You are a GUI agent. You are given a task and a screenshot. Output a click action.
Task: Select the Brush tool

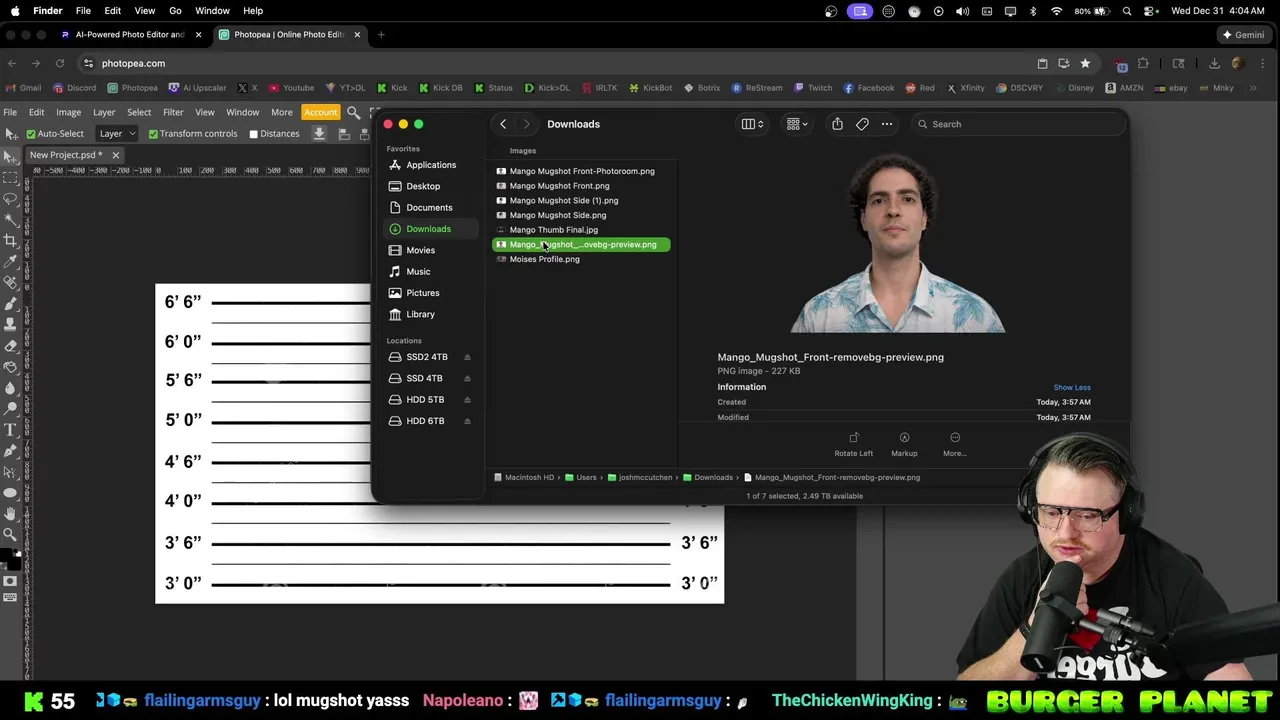click(11, 304)
